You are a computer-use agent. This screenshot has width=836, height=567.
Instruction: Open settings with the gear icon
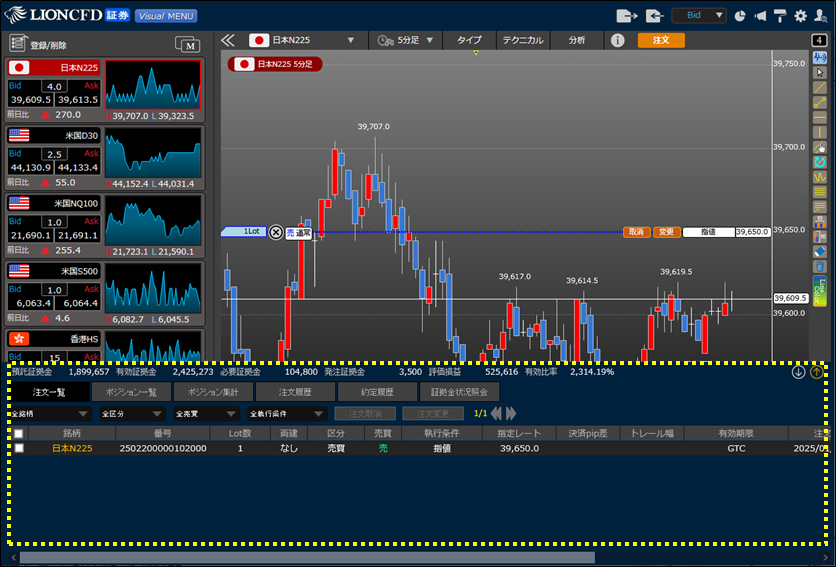800,16
